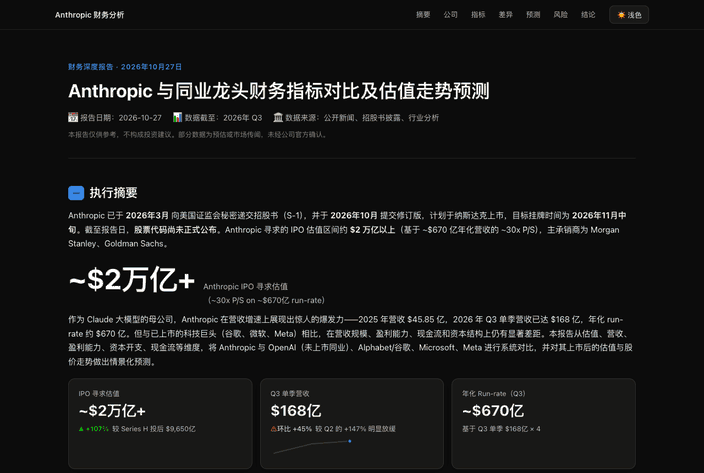The width and height of the screenshot is (704, 473).
Task: Jump to the 指标 nav section
Action: pyautogui.click(x=478, y=15)
